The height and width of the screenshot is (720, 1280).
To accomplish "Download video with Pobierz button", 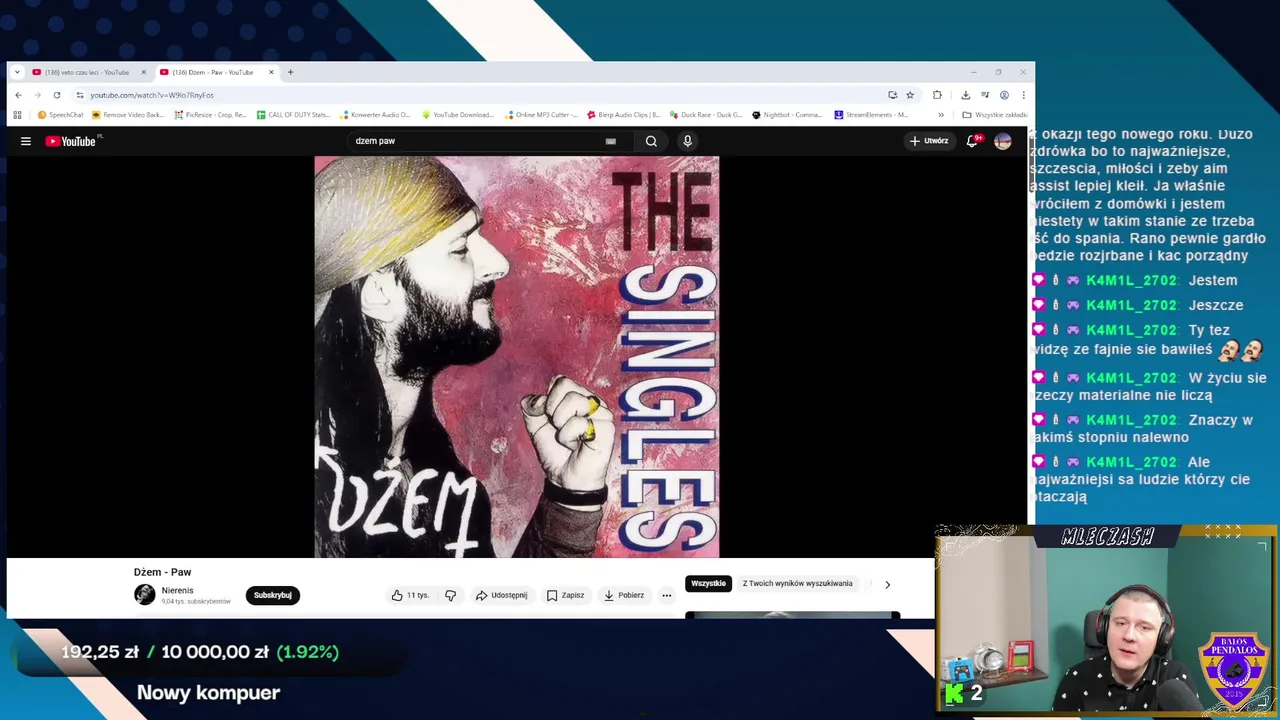I will click(x=624, y=595).
